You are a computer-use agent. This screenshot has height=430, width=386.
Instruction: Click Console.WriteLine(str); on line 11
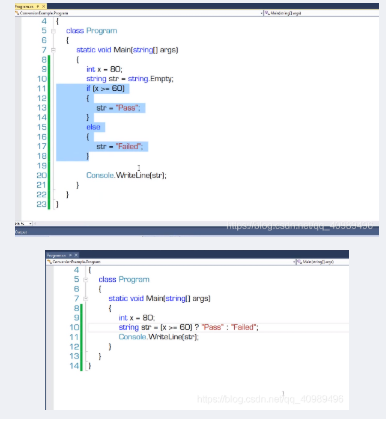pos(159,337)
